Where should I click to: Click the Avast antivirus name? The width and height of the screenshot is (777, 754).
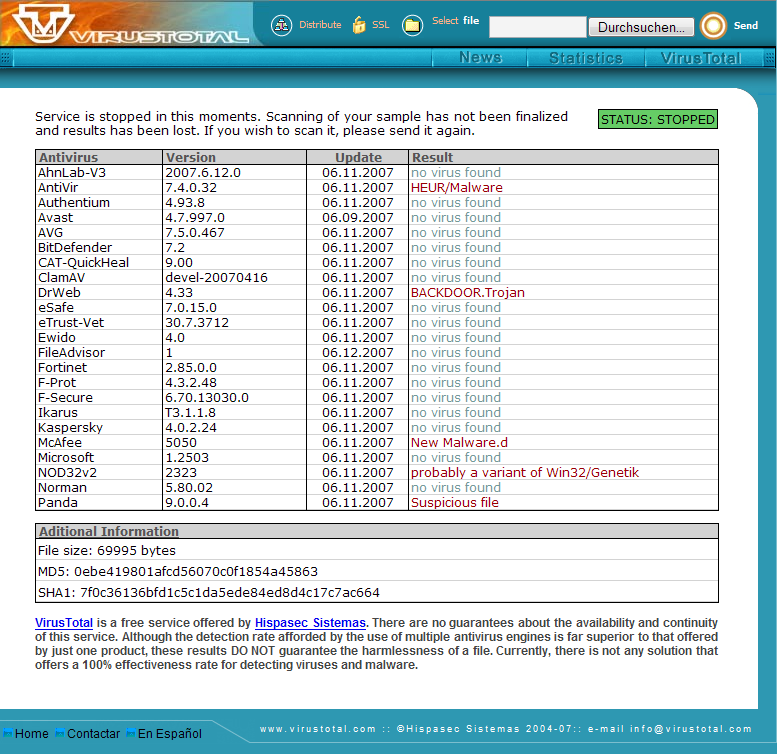[56, 217]
